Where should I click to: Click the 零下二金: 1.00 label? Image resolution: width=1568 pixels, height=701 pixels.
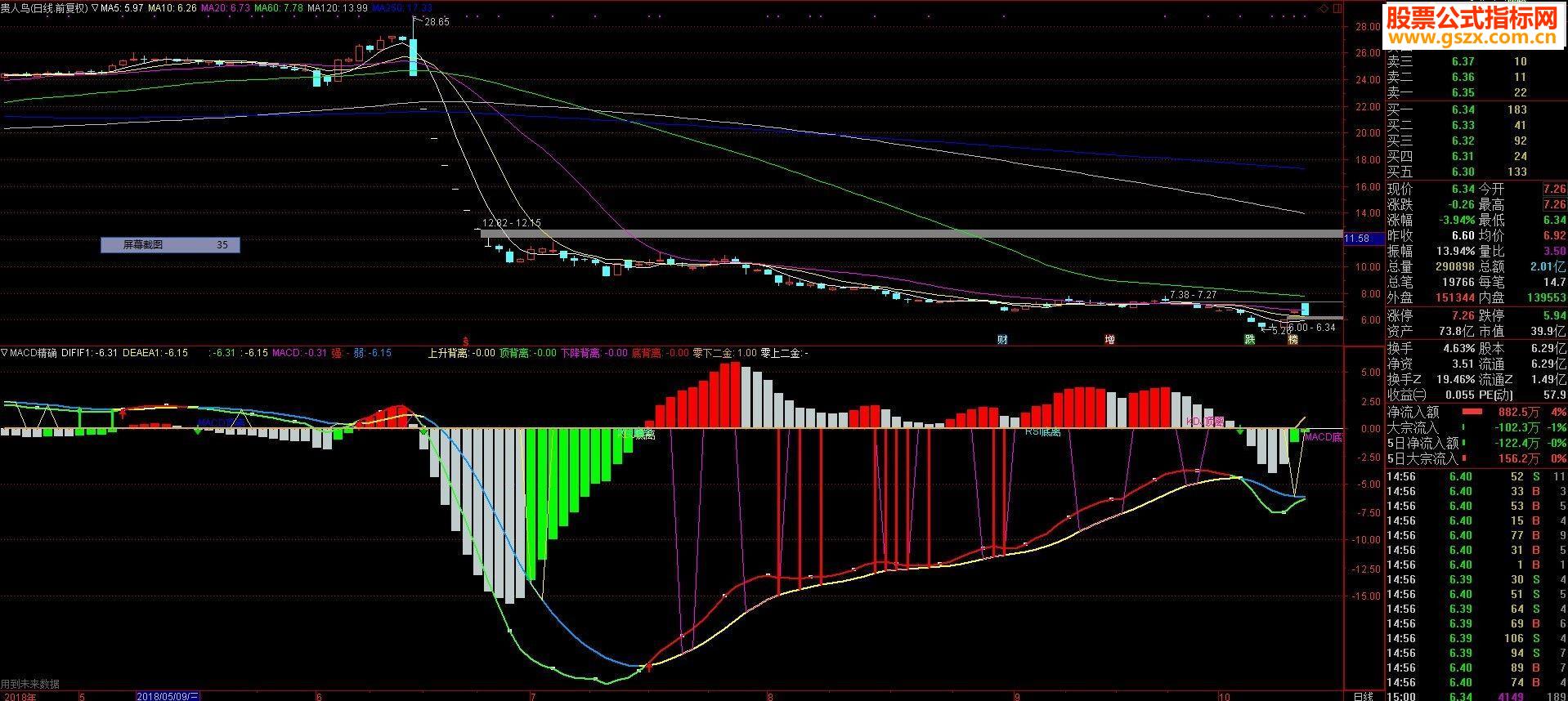pyautogui.click(x=724, y=353)
